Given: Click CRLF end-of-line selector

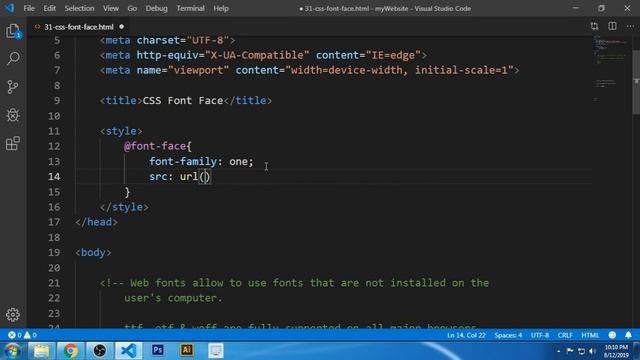Looking at the screenshot, I should click(565, 335).
